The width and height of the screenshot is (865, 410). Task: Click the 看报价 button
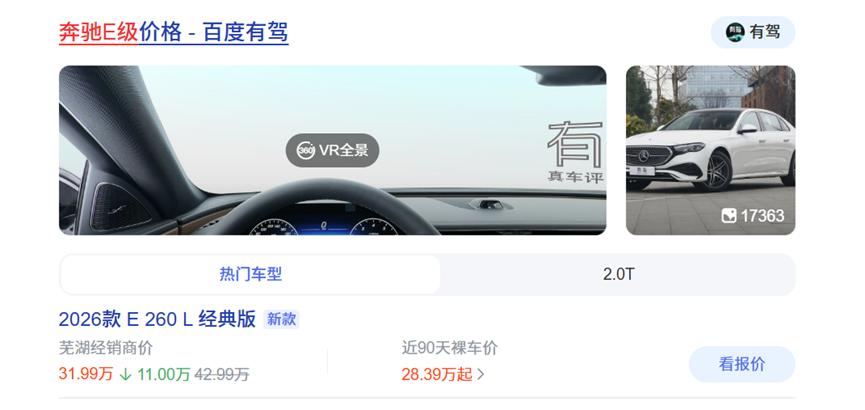point(742,364)
